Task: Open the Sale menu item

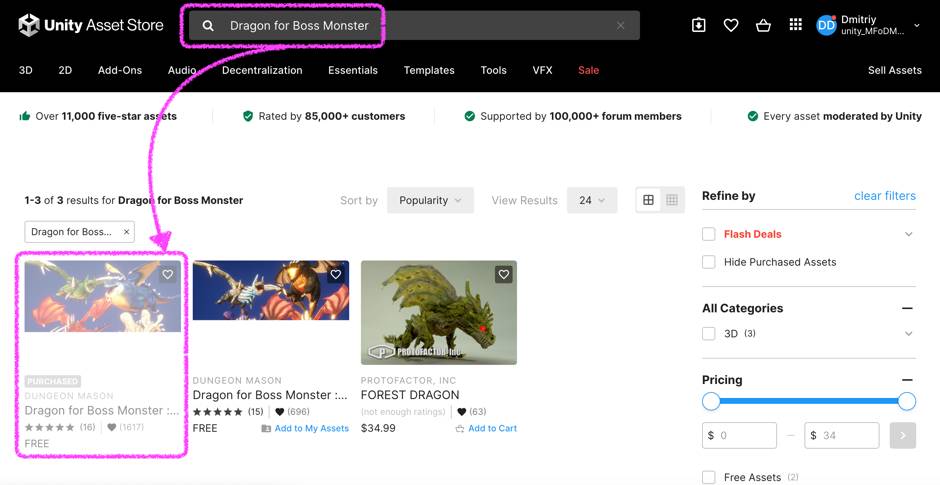Action: (589, 70)
